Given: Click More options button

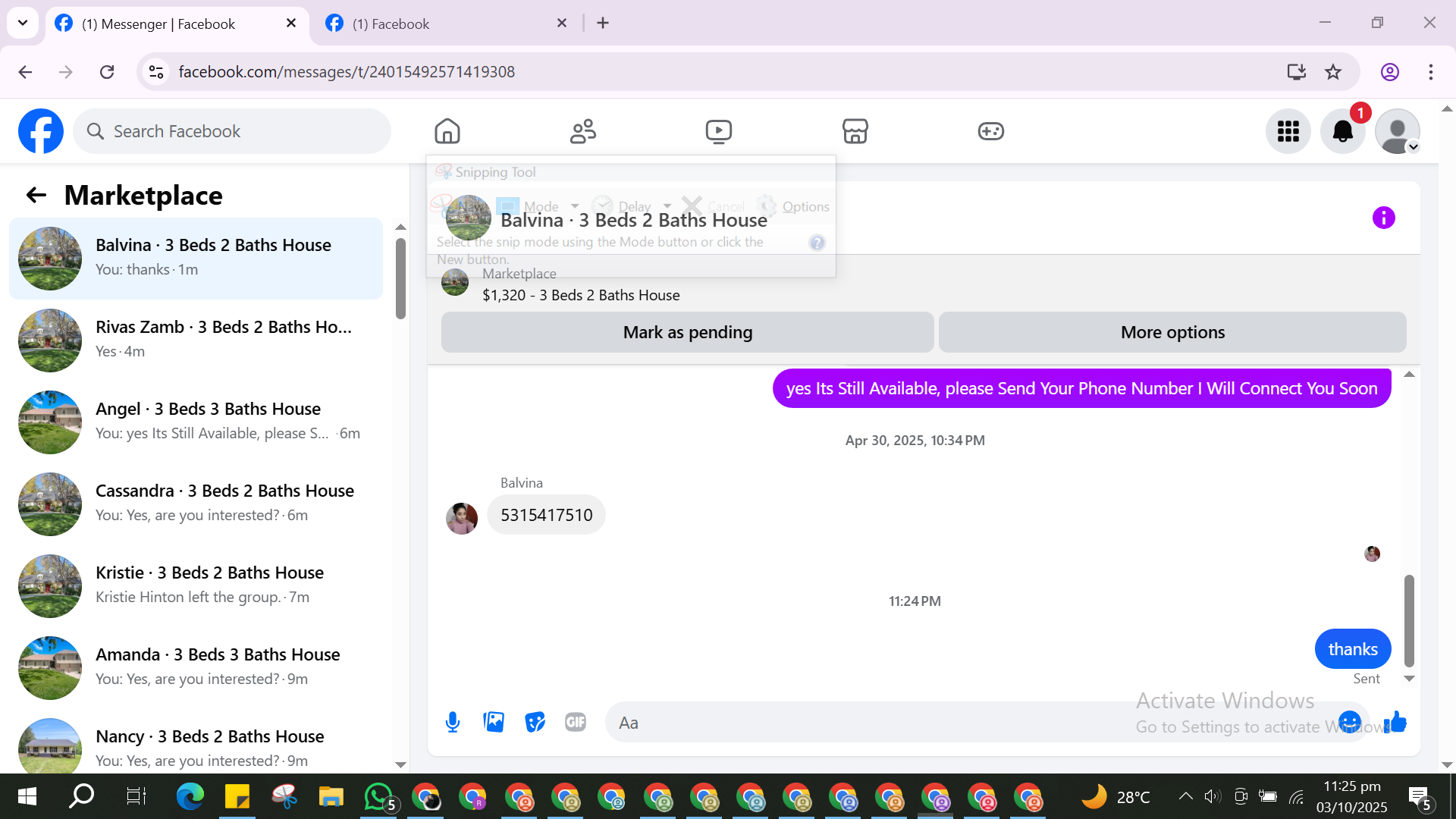Looking at the screenshot, I should coord(1172,332).
